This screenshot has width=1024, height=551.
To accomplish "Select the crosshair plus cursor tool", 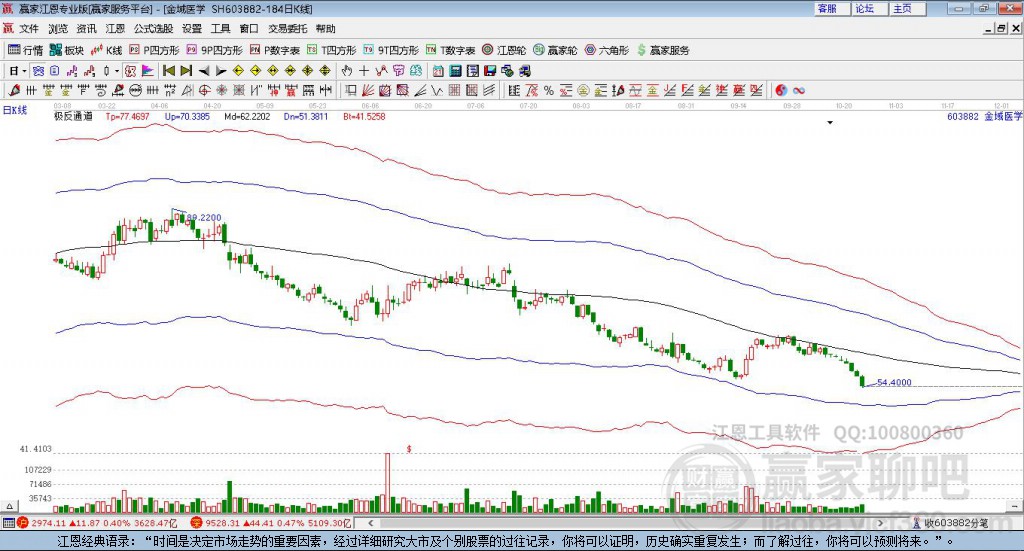I will 364,71.
